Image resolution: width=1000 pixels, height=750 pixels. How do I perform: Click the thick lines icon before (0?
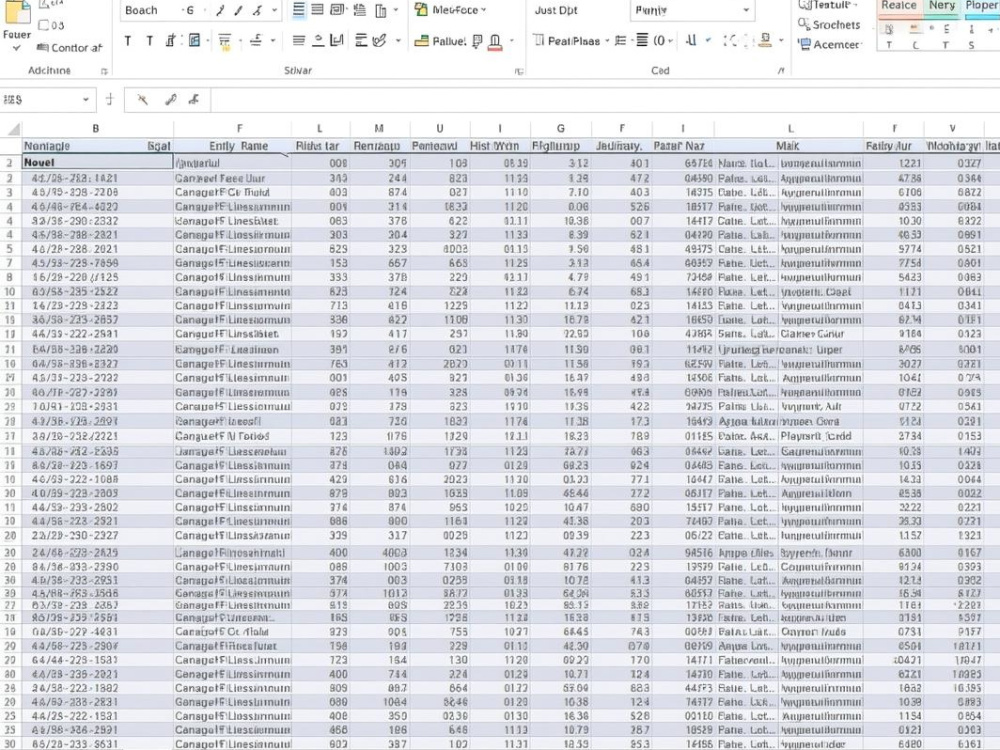pyautogui.click(x=642, y=41)
